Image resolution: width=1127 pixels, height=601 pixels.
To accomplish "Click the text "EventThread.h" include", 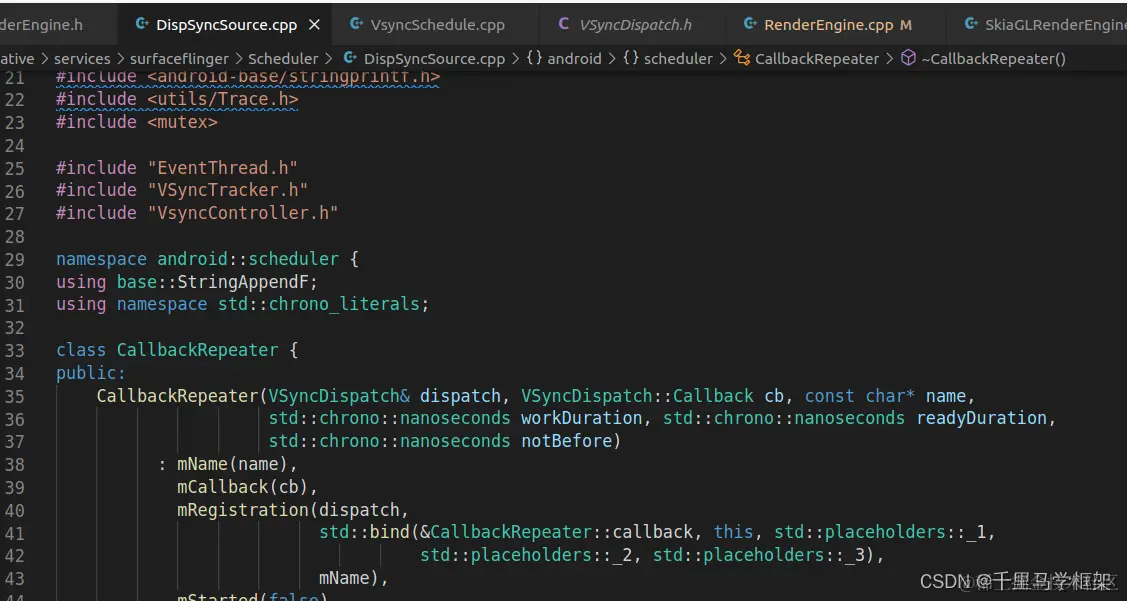I will pyautogui.click(x=223, y=168).
